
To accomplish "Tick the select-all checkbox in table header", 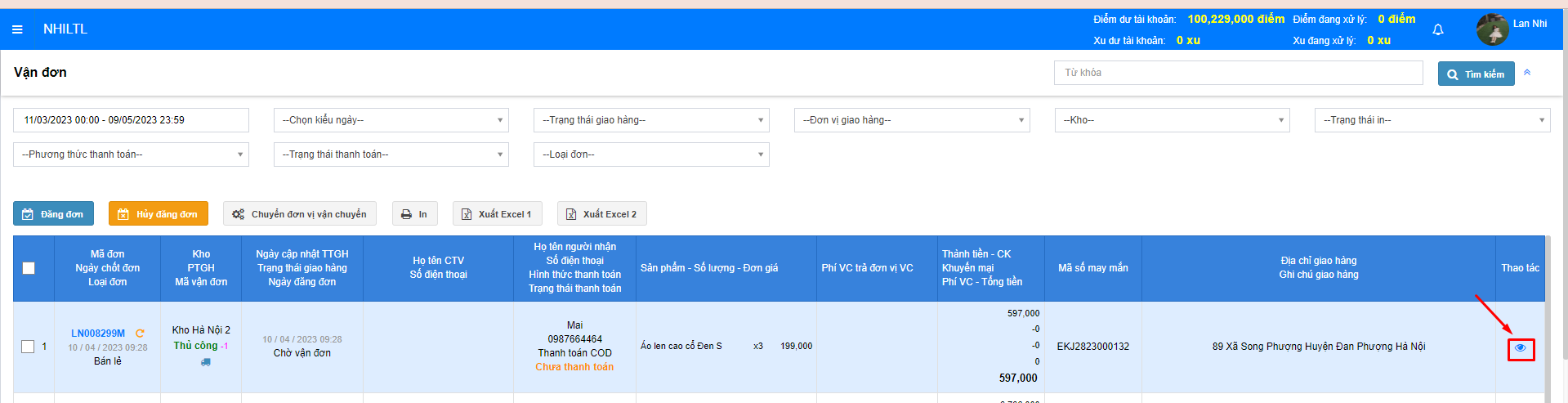I will (29, 268).
